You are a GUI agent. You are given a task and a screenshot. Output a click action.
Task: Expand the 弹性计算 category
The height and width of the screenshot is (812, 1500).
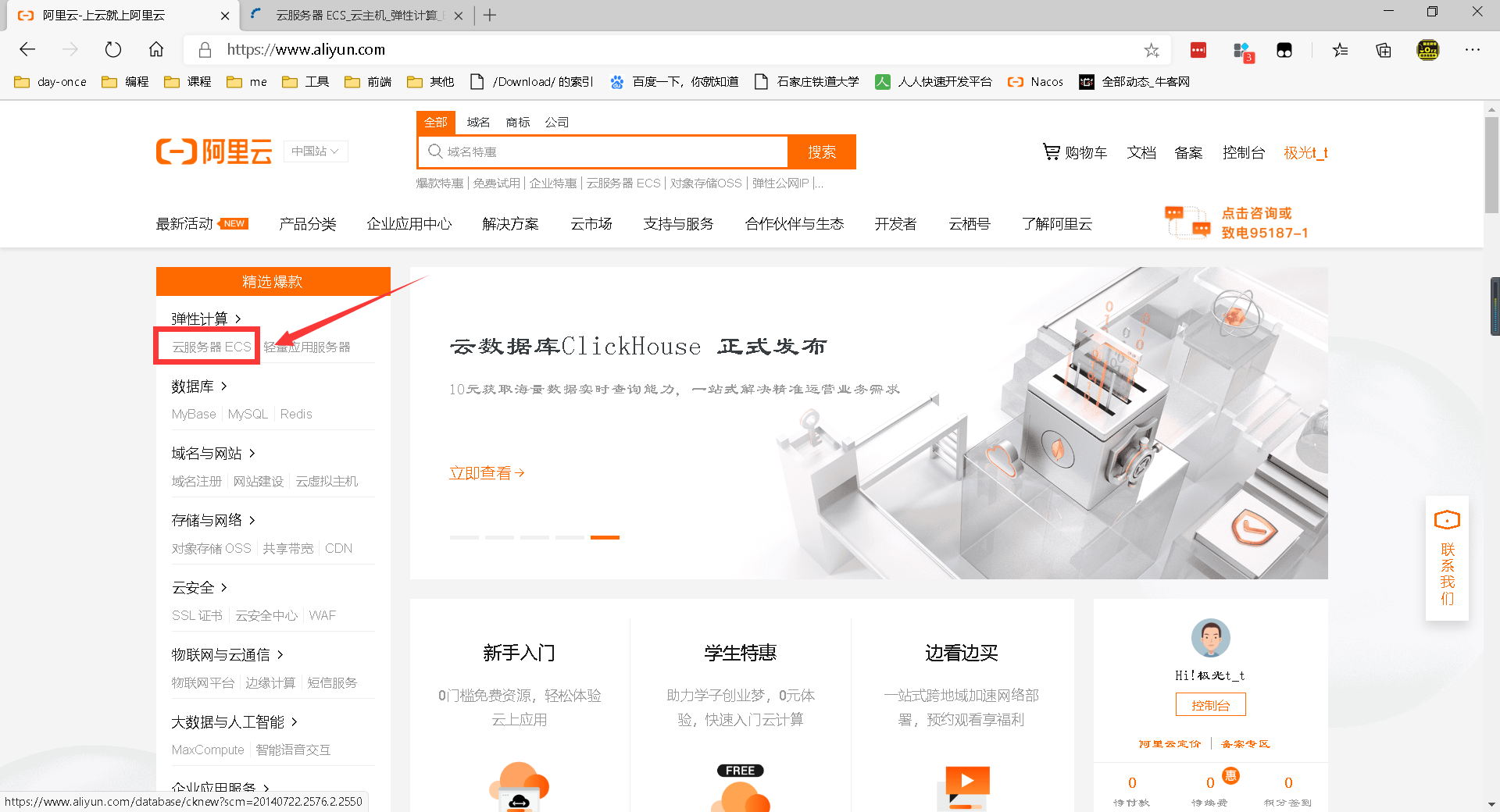coord(206,319)
